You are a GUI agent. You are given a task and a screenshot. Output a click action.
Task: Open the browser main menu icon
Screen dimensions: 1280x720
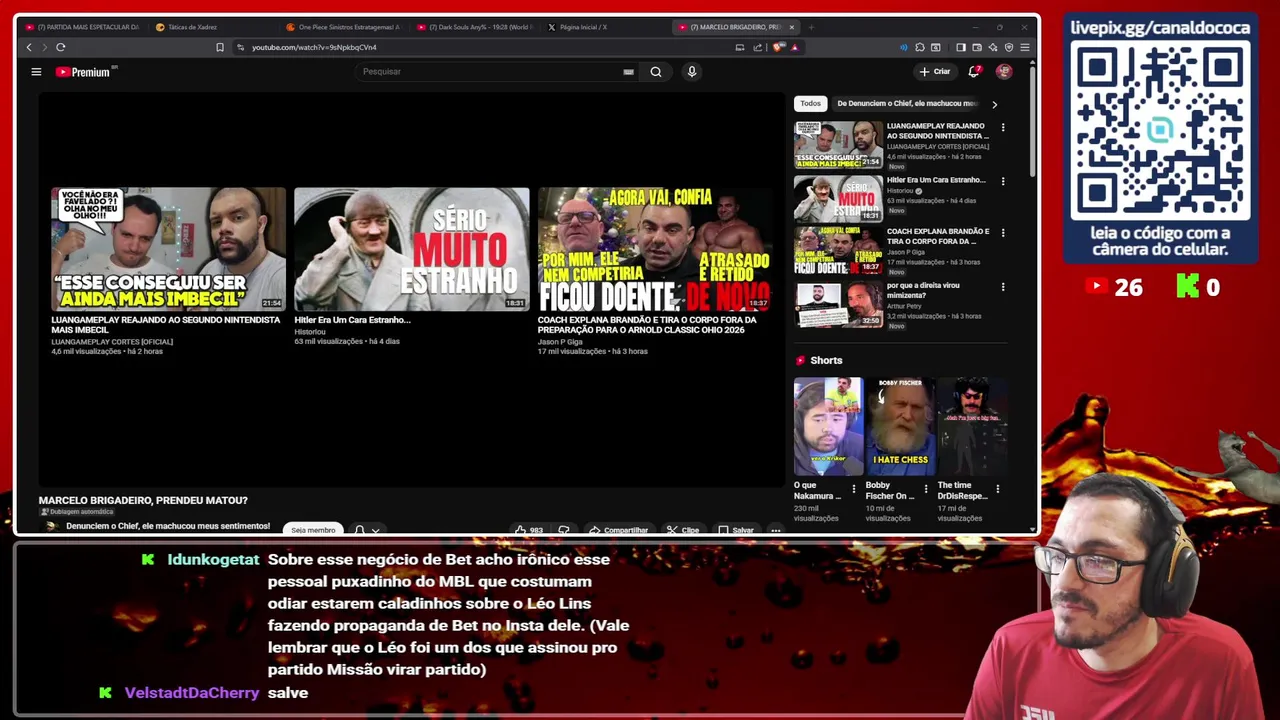click(1025, 47)
